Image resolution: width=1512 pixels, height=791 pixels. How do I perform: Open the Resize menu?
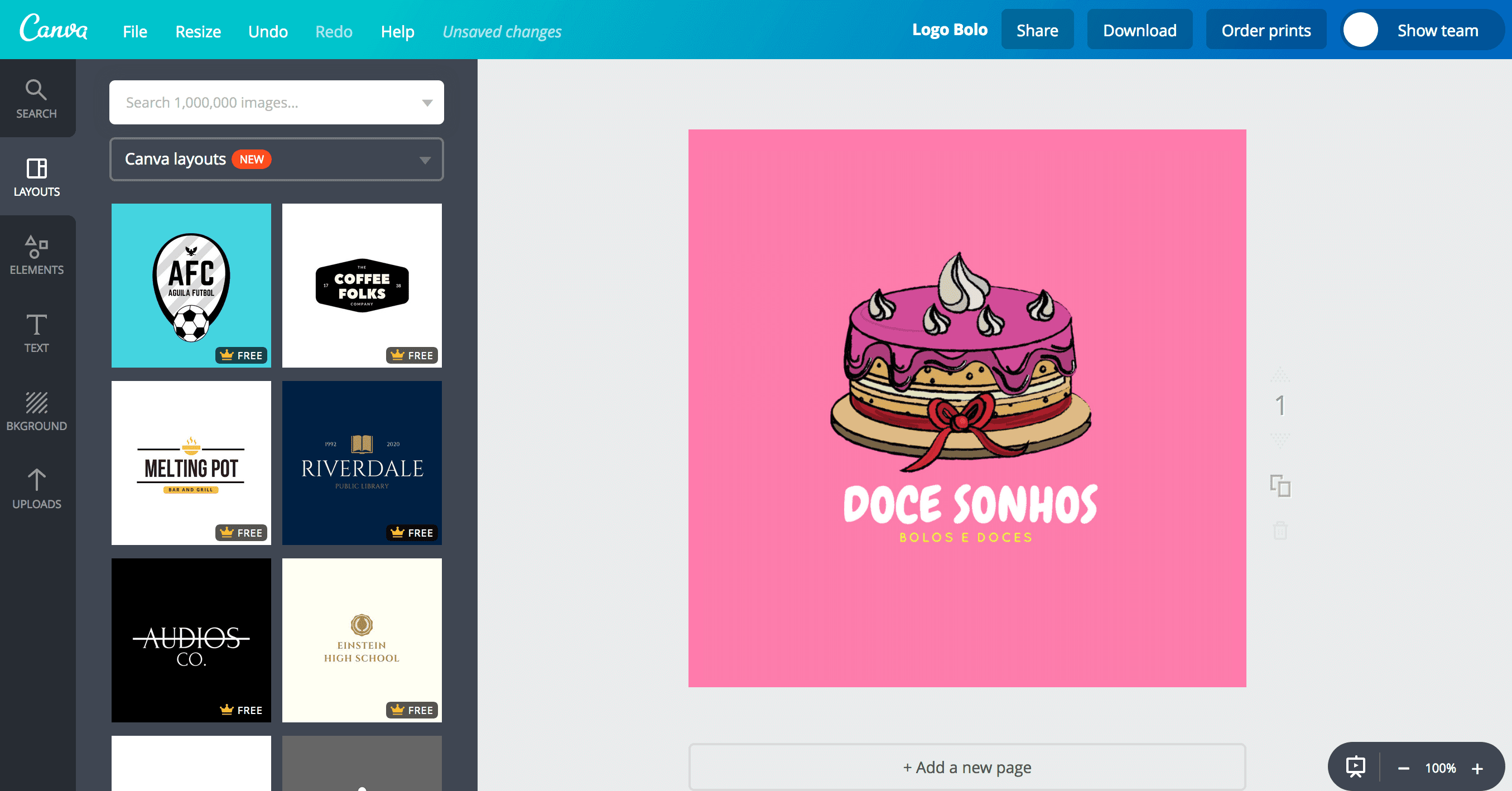point(198,31)
